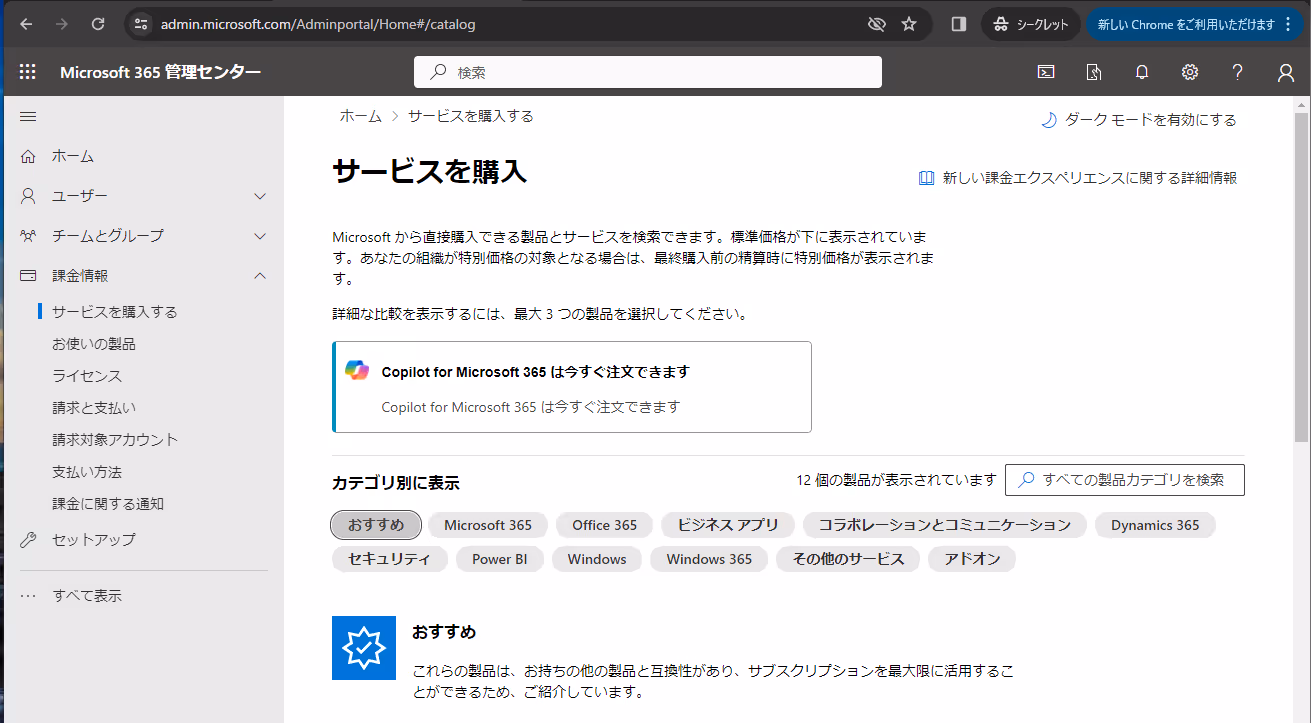
Task: Click the site information icon in address bar
Action: coord(141,24)
